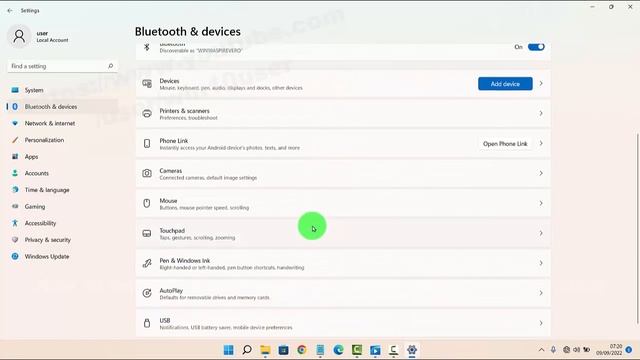The height and width of the screenshot is (360, 640).
Task: Open Gaming settings
Action: click(61, 207)
